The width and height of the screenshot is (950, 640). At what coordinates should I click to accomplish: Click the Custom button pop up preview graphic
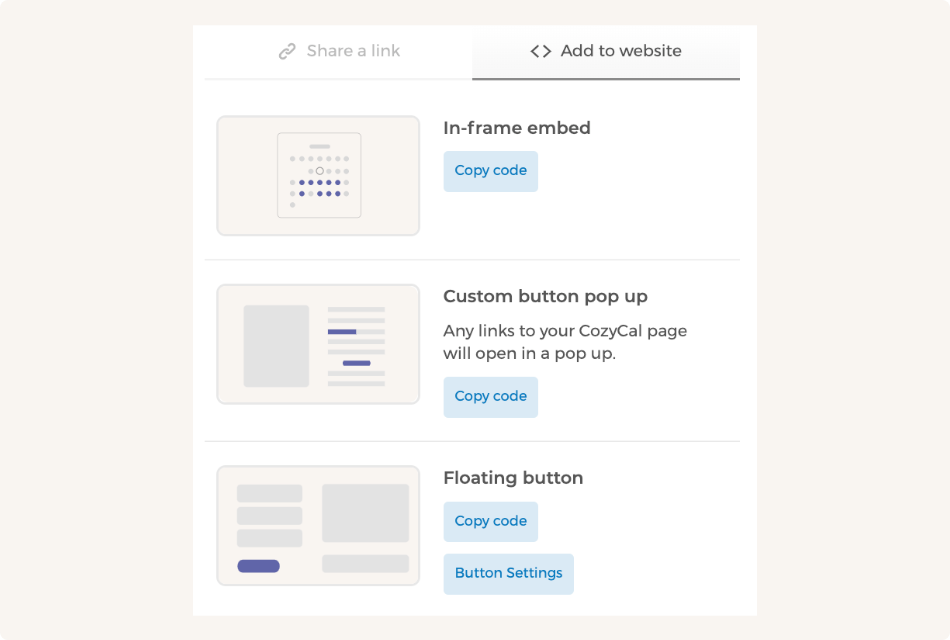pyautogui.click(x=317, y=343)
